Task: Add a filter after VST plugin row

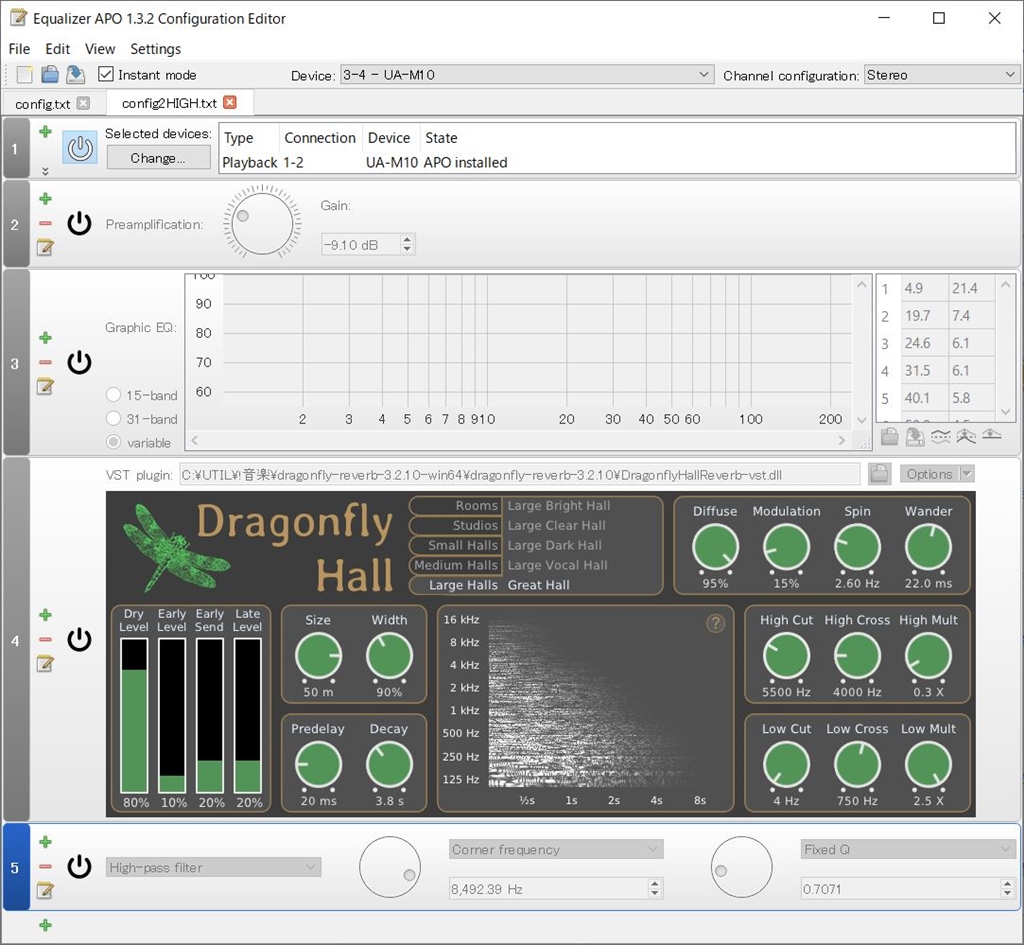Action: coord(45,615)
